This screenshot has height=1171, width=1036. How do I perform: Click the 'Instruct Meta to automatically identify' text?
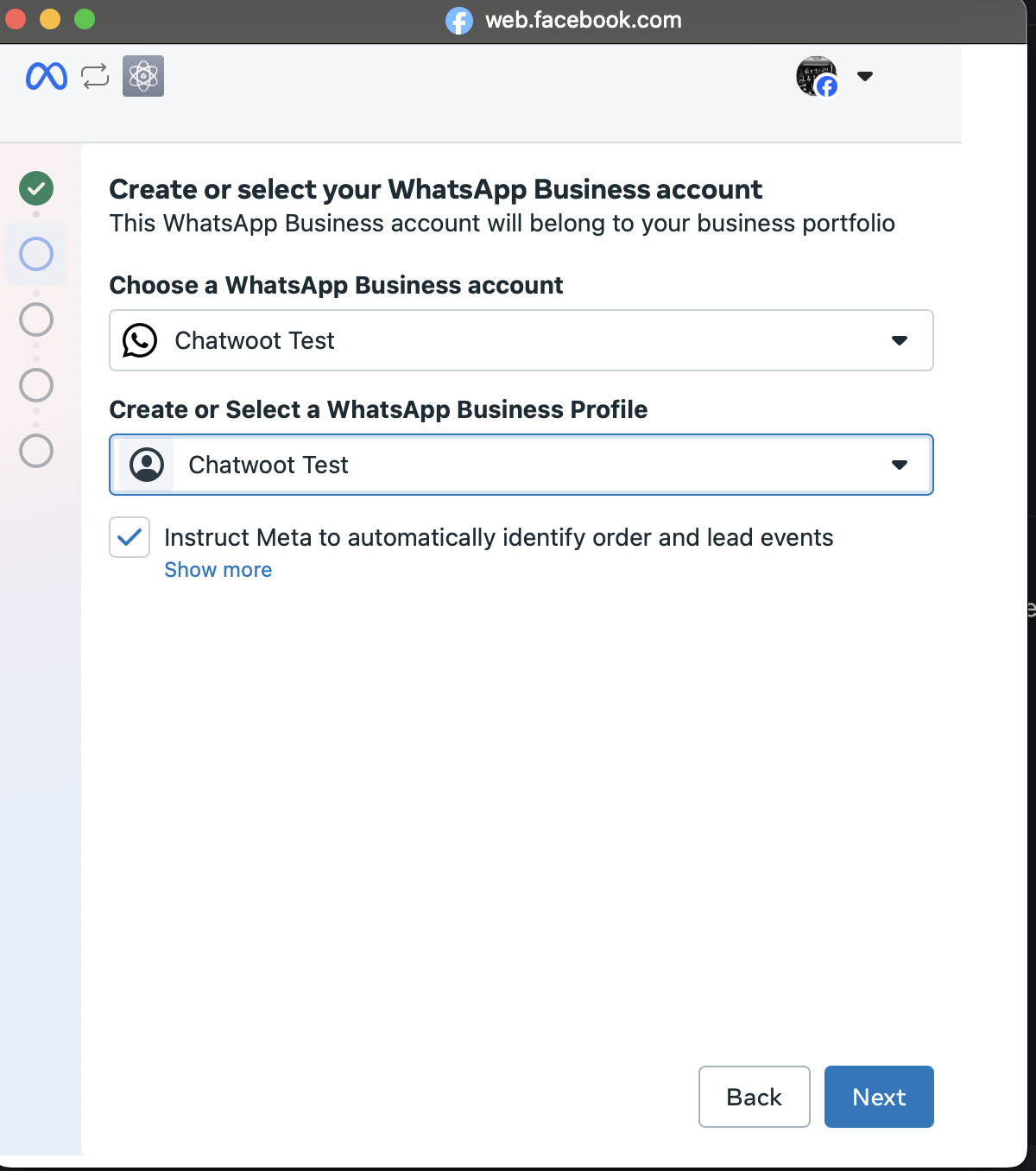pyautogui.click(x=499, y=537)
